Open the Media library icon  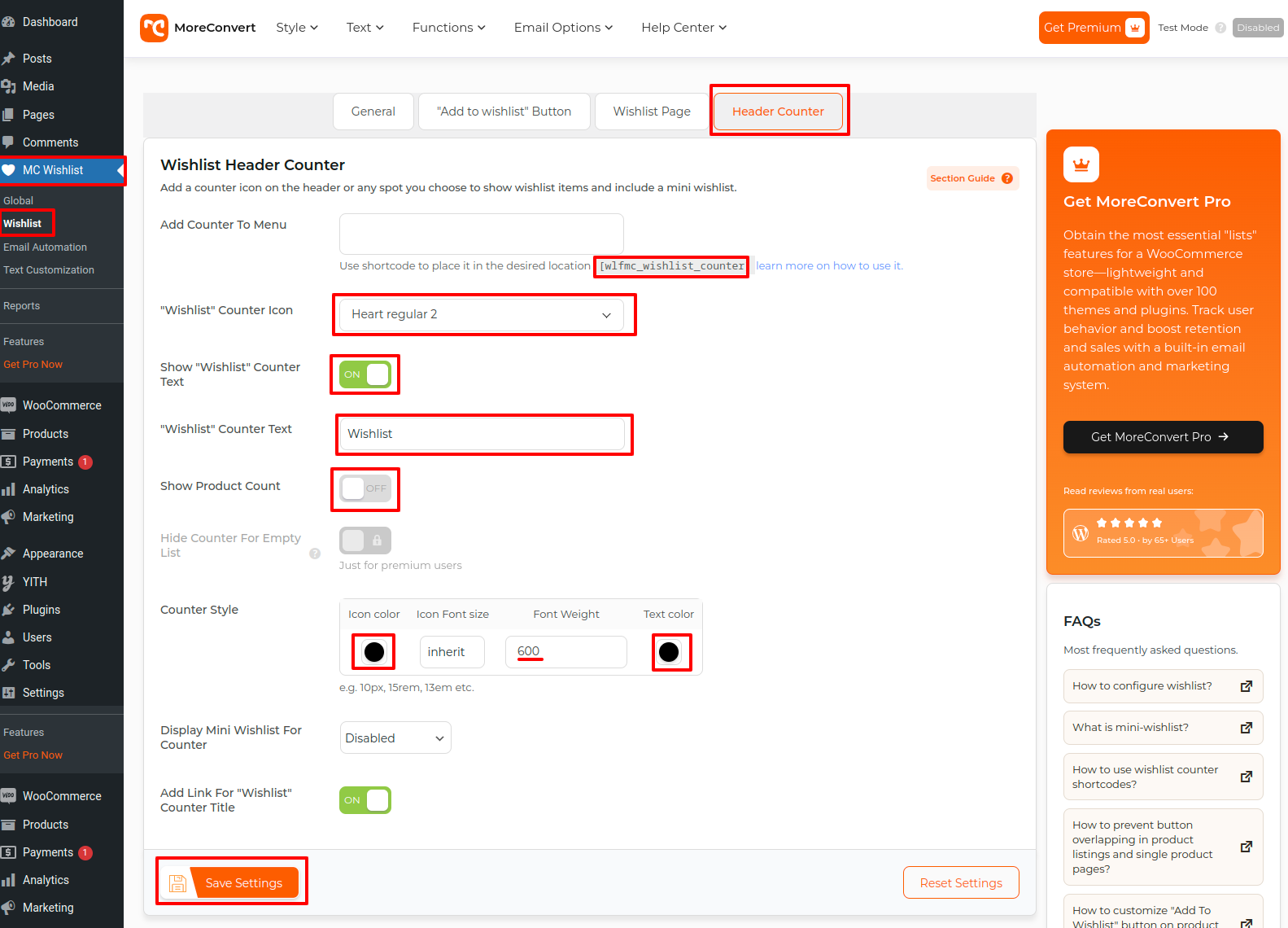[8, 86]
